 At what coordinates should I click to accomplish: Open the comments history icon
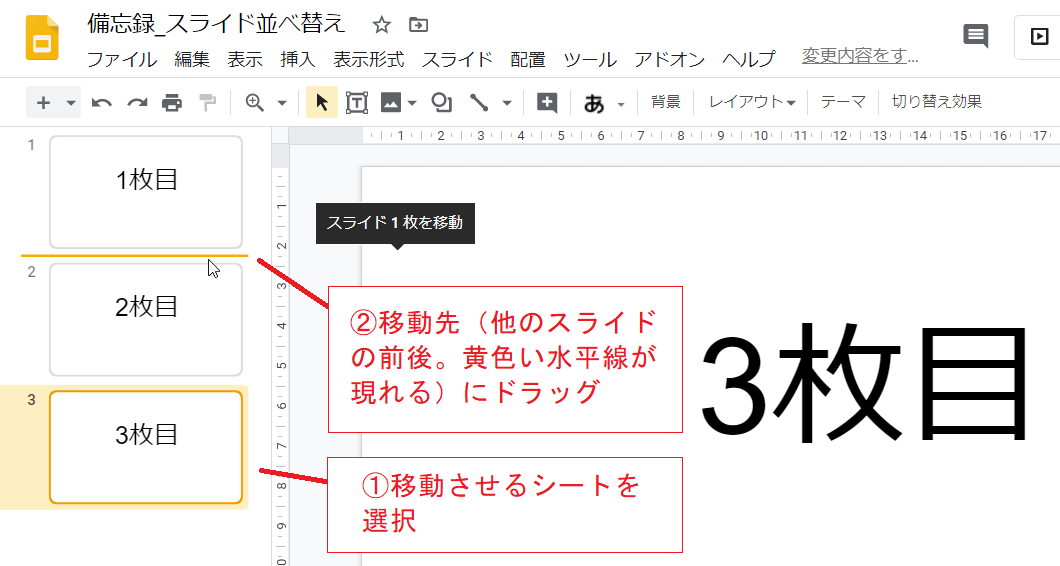click(x=975, y=36)
